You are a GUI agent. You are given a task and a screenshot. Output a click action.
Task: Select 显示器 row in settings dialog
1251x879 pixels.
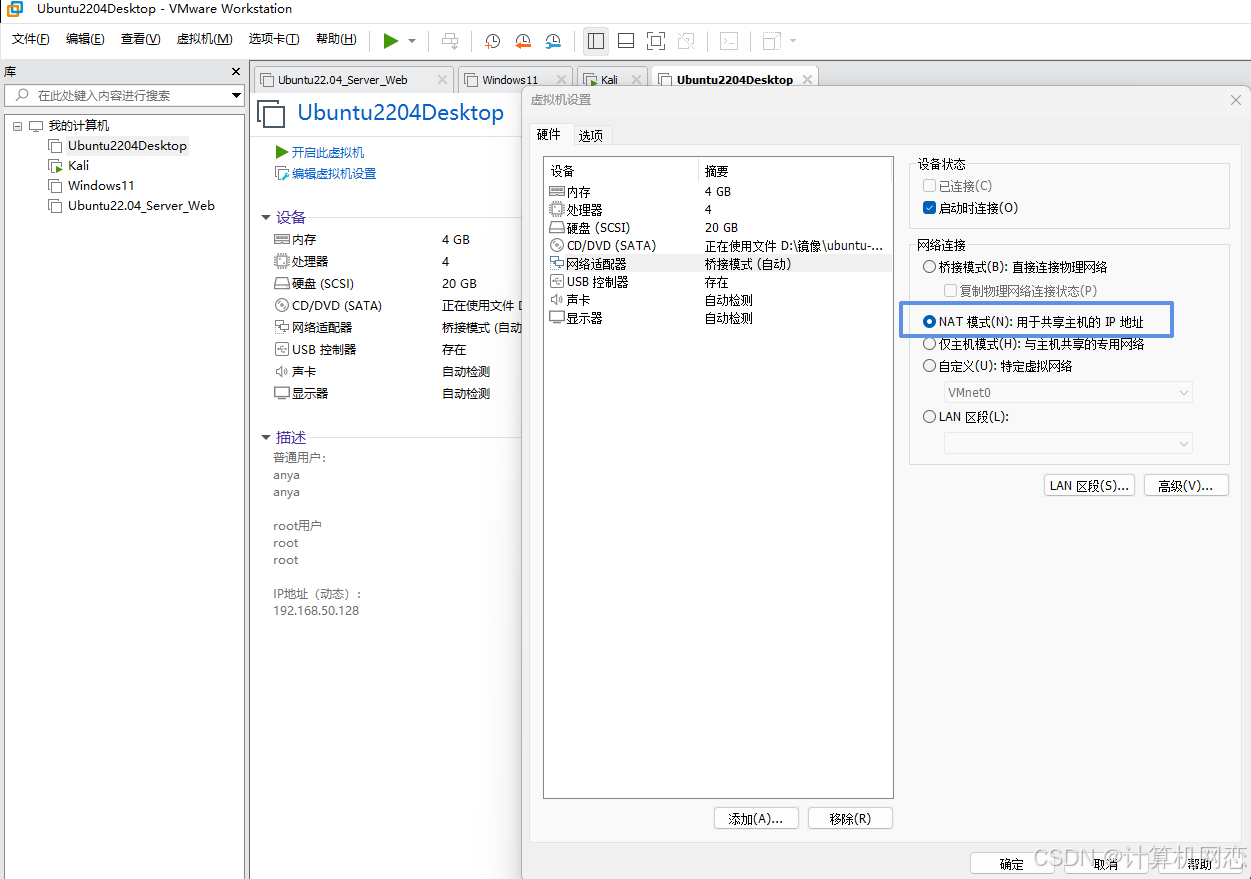(718, 317)
